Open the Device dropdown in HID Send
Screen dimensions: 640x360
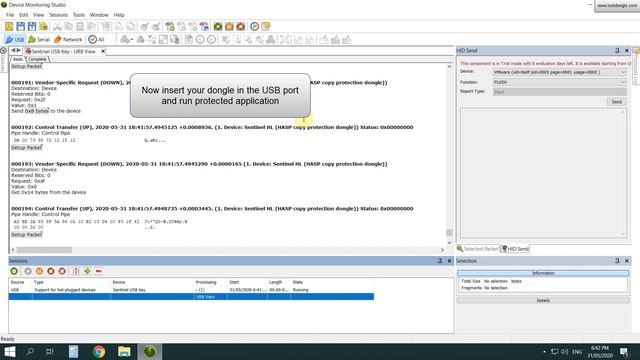click(x=559, y=72)
